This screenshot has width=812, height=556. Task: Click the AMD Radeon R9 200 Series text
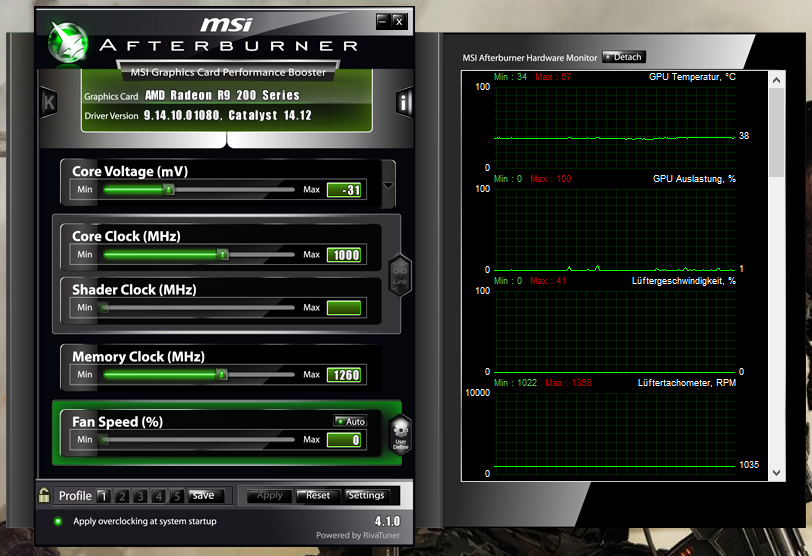coord(222,95)
